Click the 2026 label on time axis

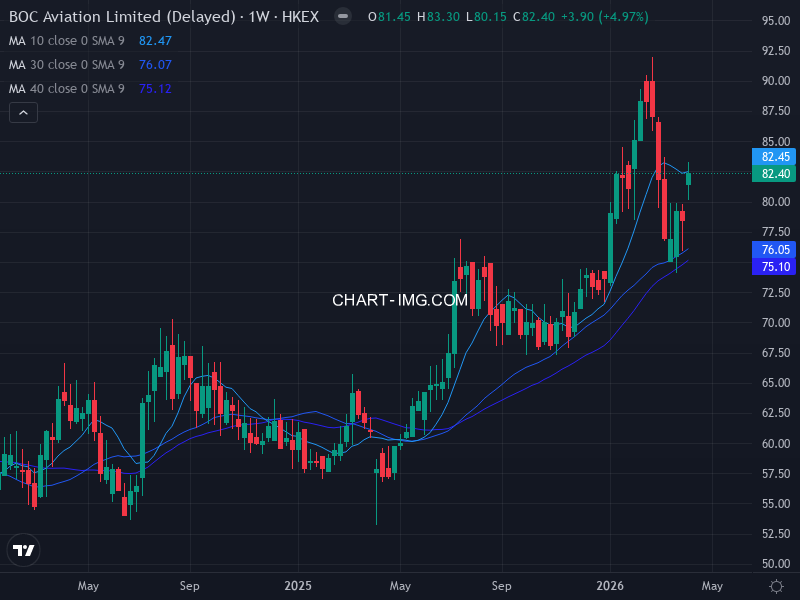[x=610, y=586]
